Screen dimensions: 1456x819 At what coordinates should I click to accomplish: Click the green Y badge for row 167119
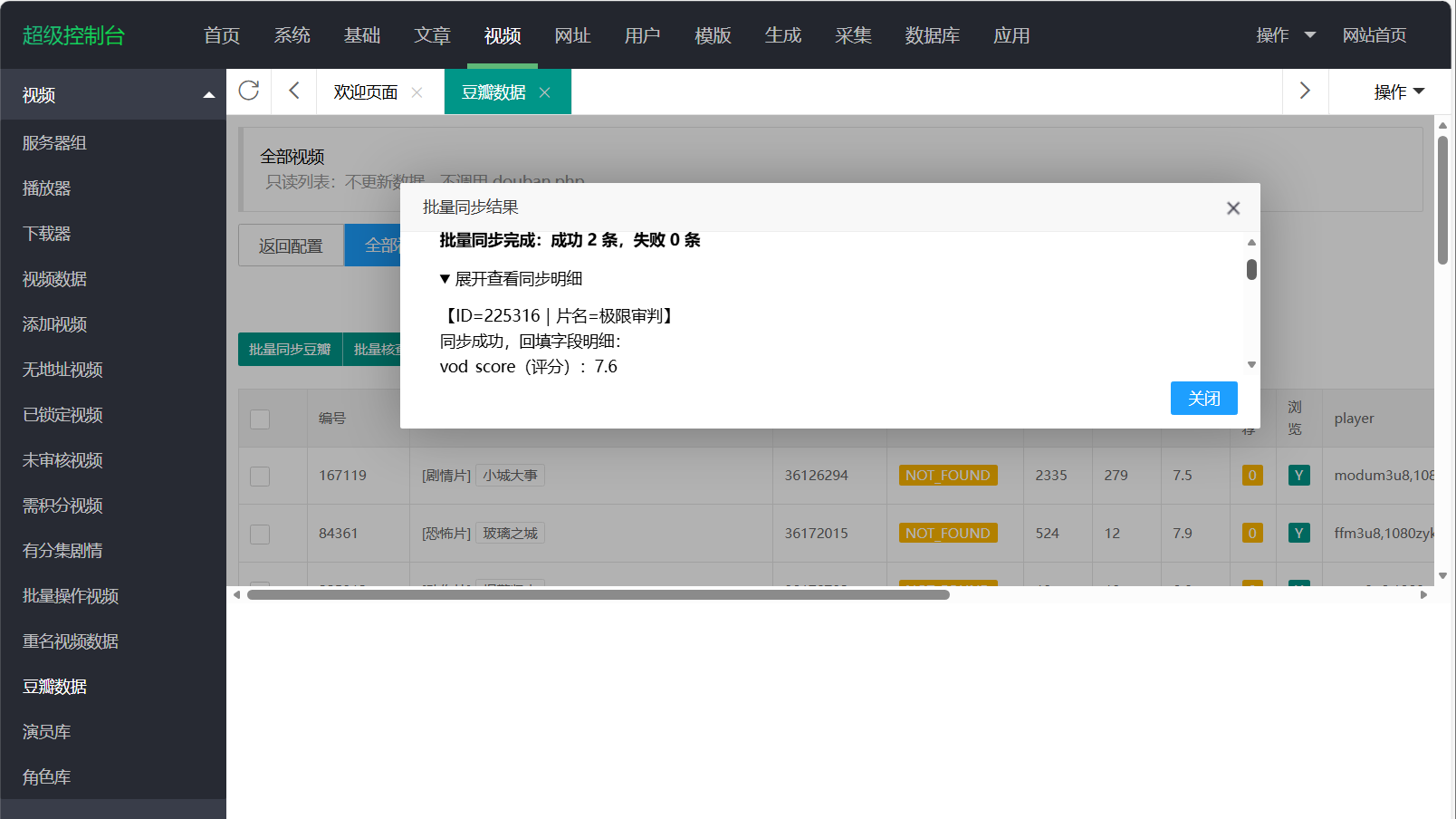pos(1298,476)
